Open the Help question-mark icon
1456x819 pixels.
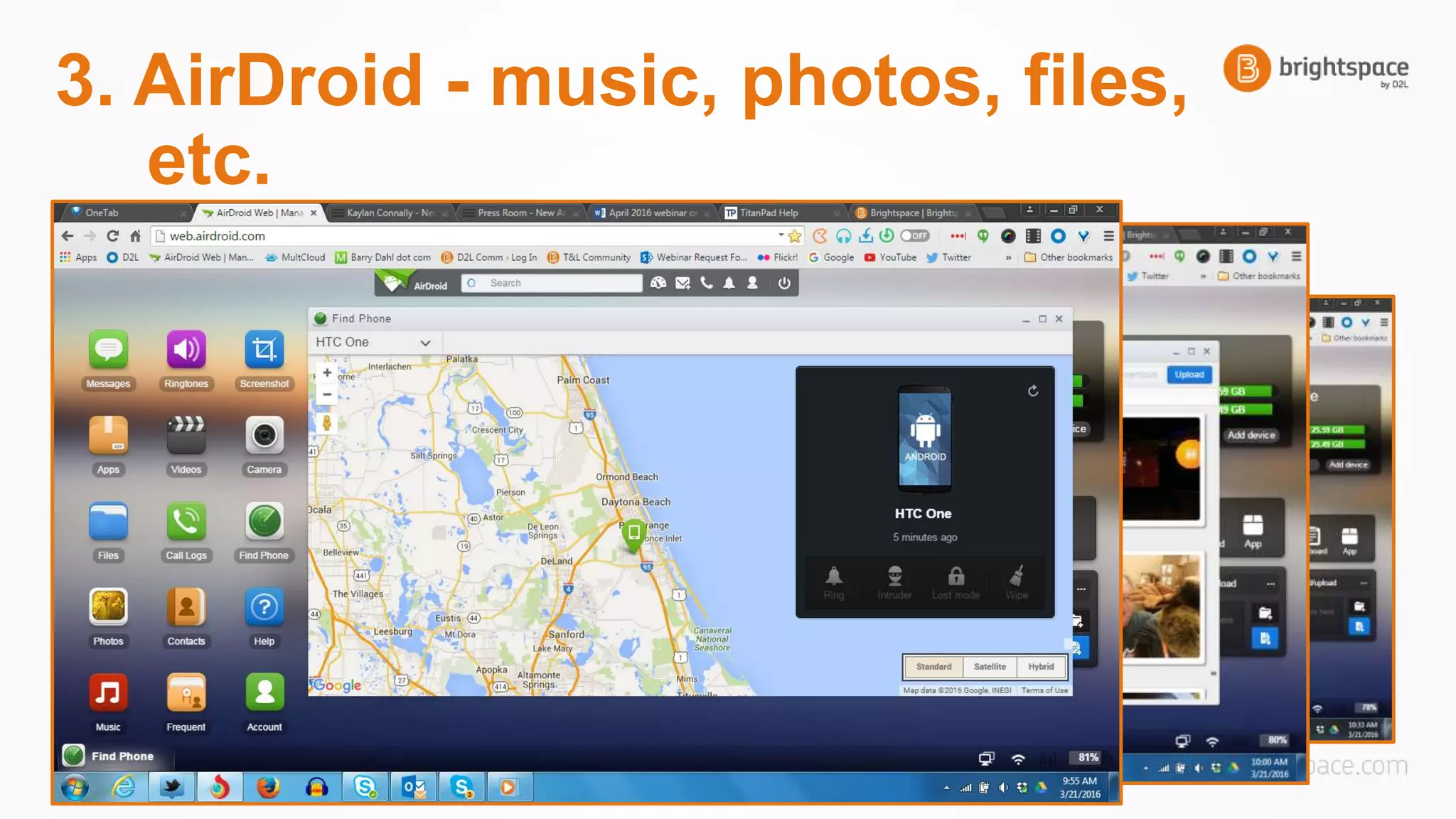pos(264,607)
